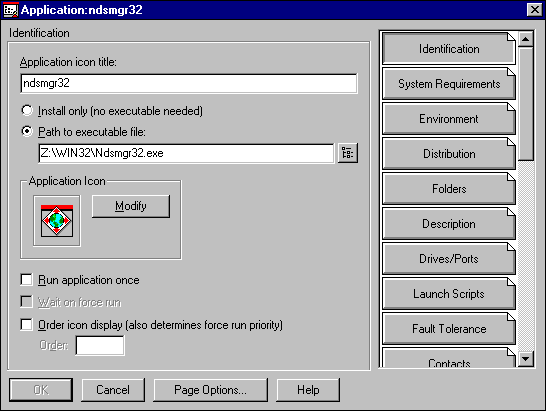Select Path to executable file radio button
The width and height of the screenshot is (546, 411).
(x=27, y=131)
